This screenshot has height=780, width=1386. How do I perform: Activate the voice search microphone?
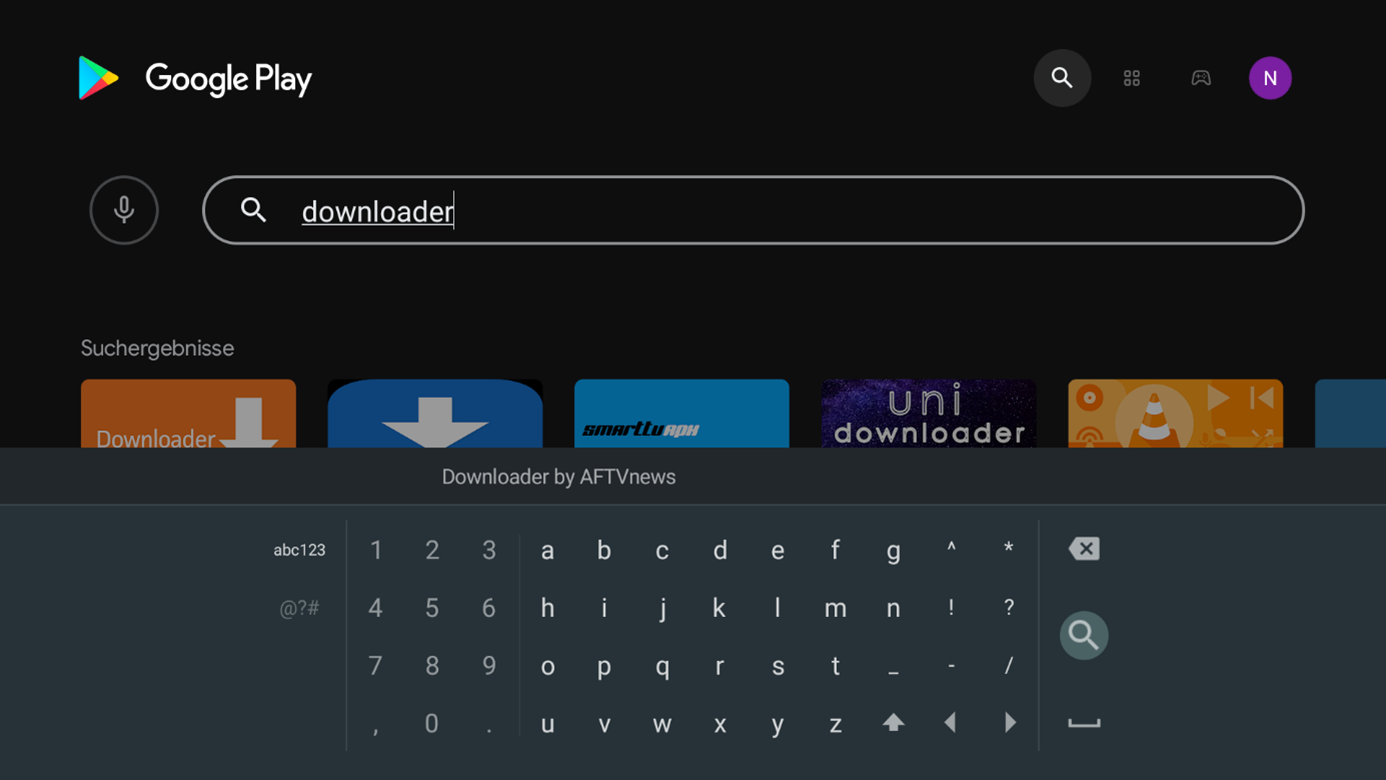[124, 210]
